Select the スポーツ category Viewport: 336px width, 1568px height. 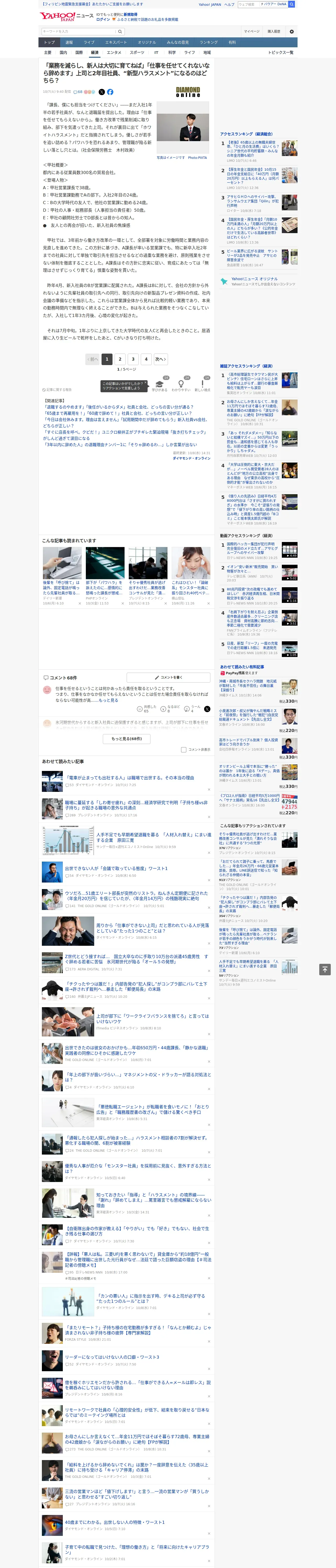137,52
